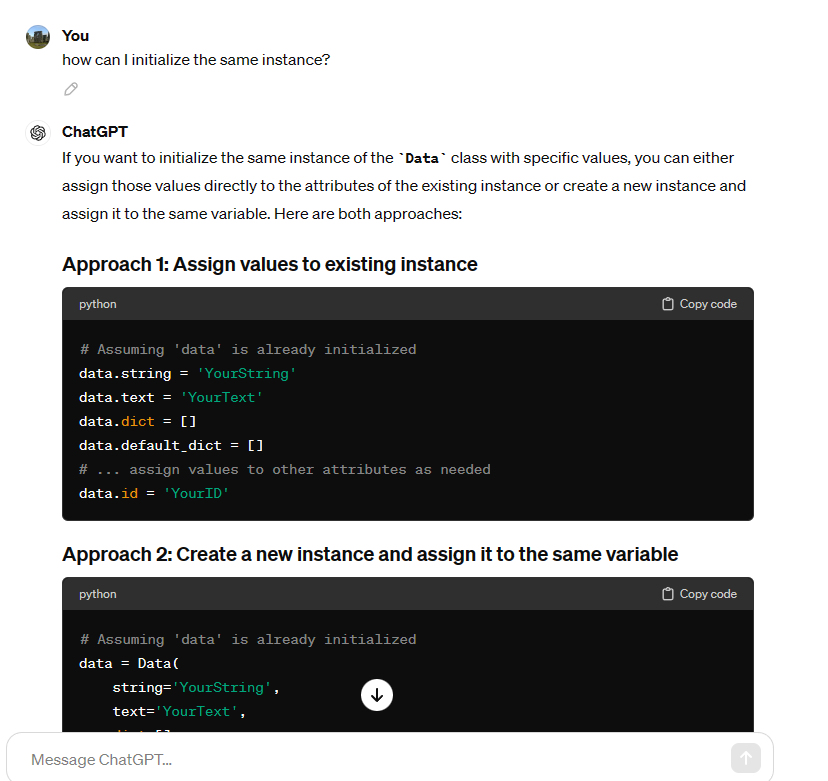
Task: Click the inline `Data` code text
Action: 422,158
